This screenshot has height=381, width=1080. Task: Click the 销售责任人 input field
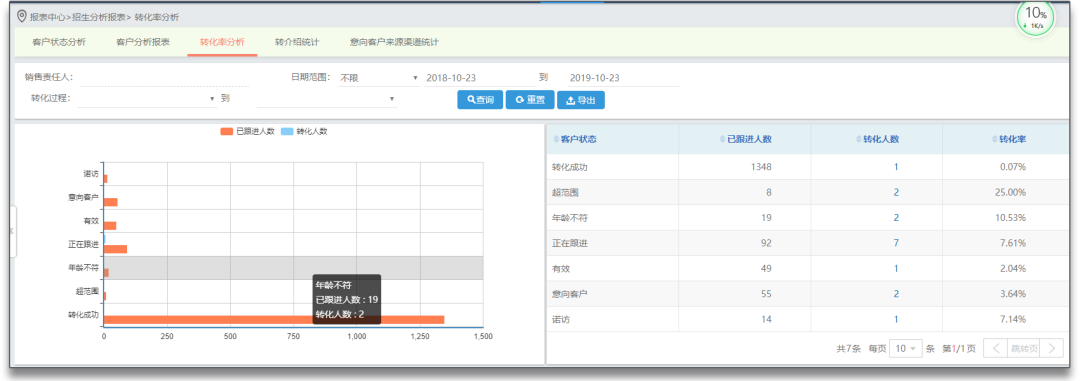(164, 78)
